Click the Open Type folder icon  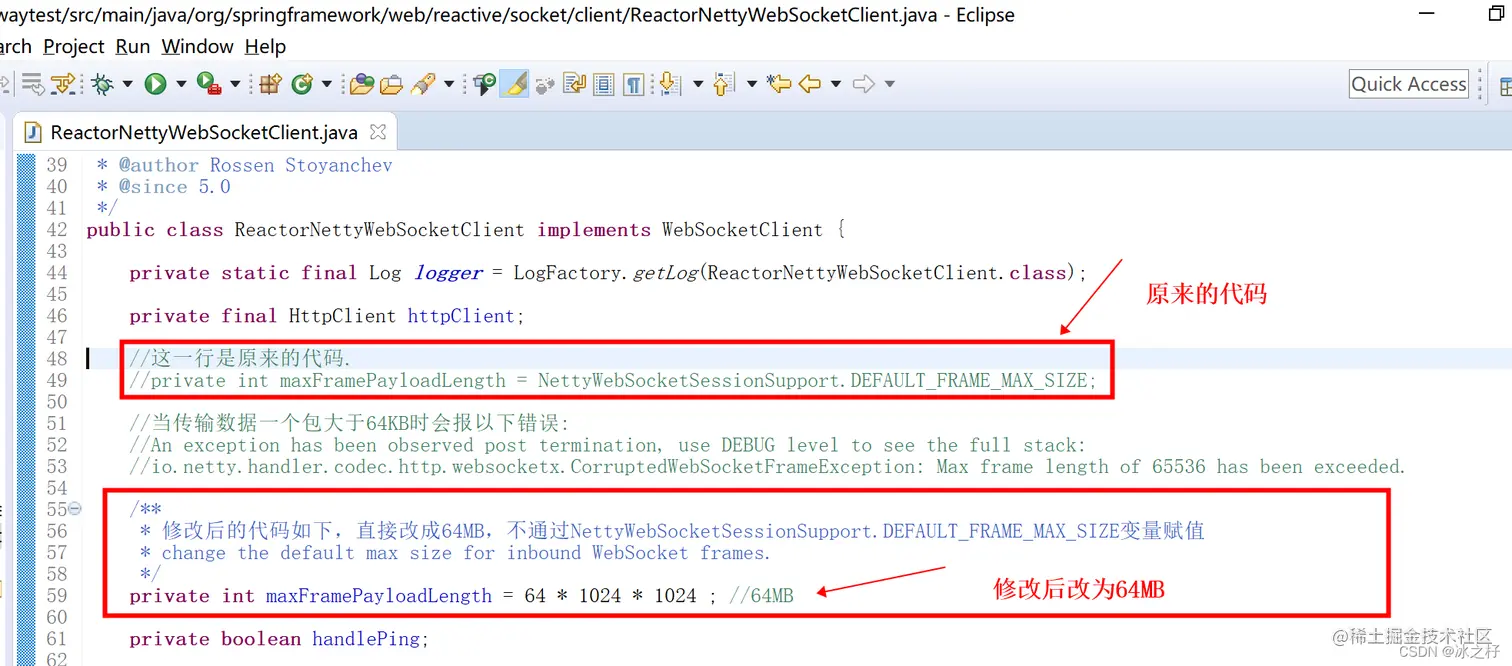[361, 84]
